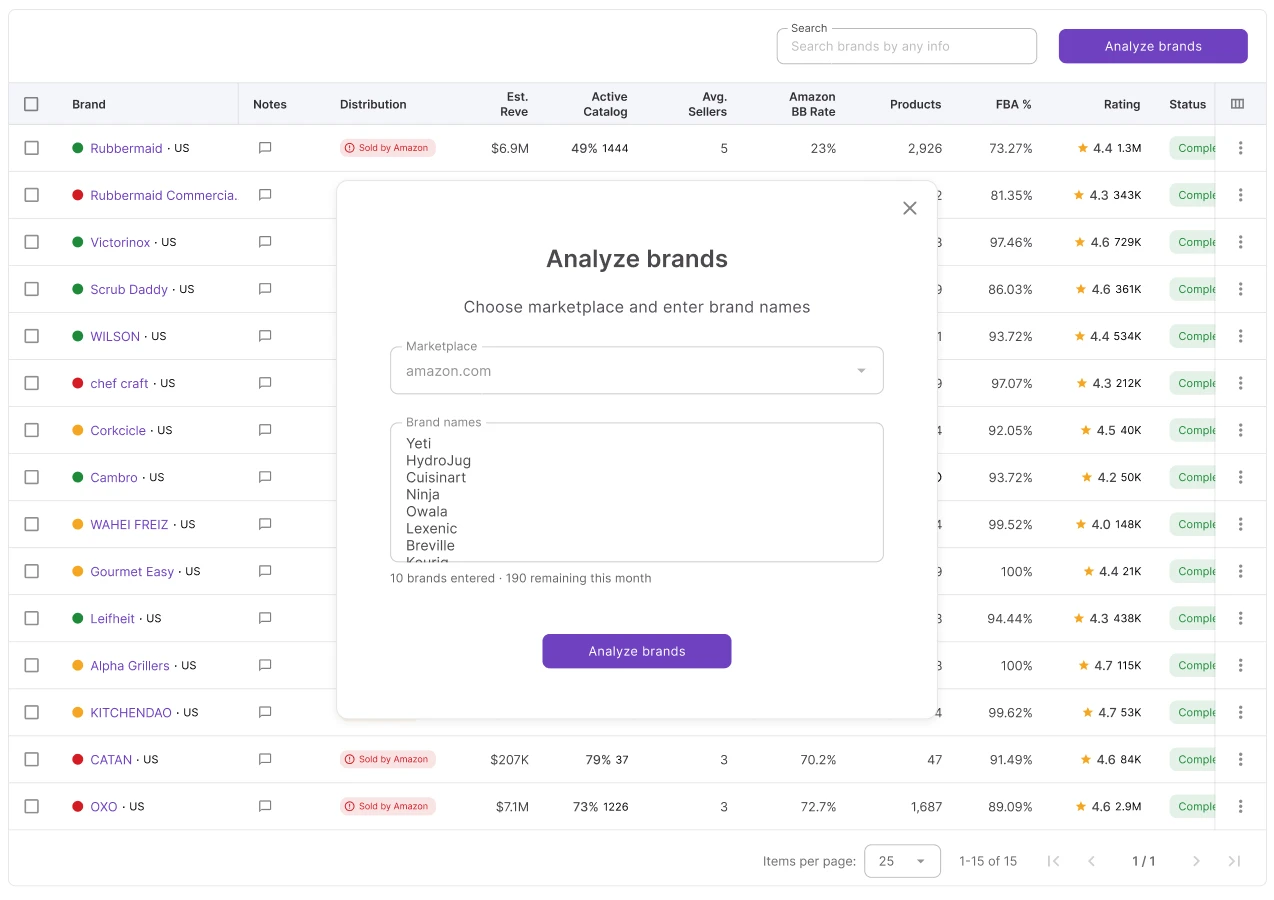1274x900 pixels.
Task: Open the more options menu for WILSON
Action: [1240, 336]
